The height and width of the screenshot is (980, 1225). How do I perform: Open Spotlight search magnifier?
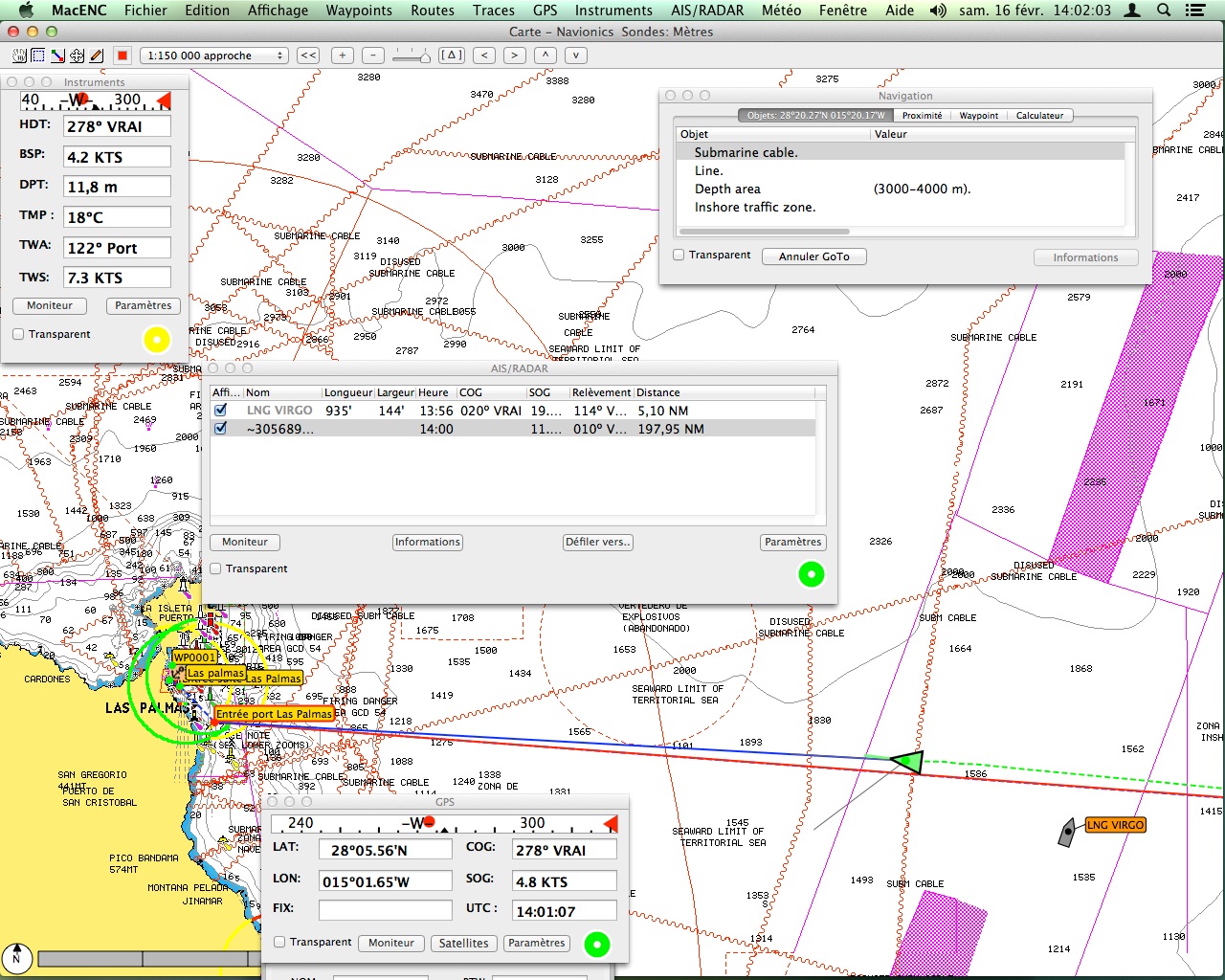[1164, 11]
